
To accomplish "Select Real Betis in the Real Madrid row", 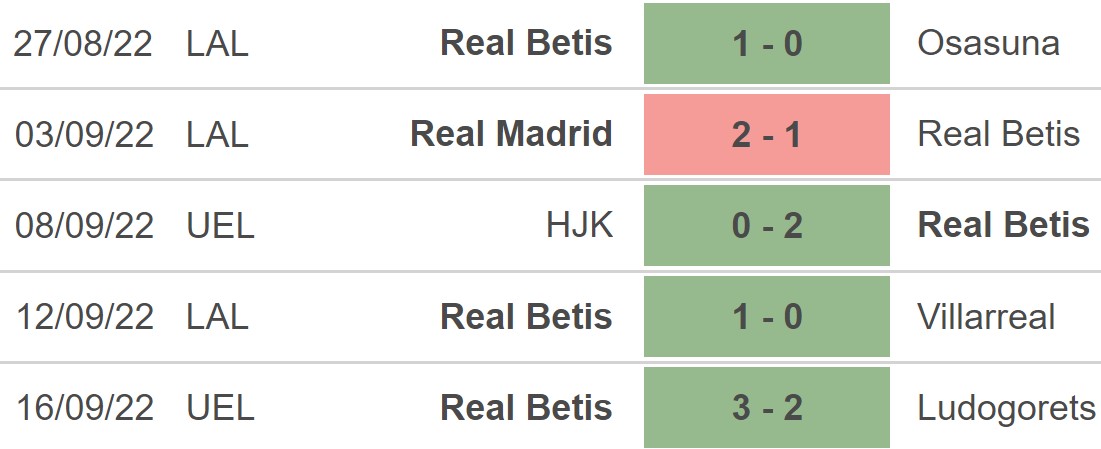I will pyautogui.click(x=998, y=134).
